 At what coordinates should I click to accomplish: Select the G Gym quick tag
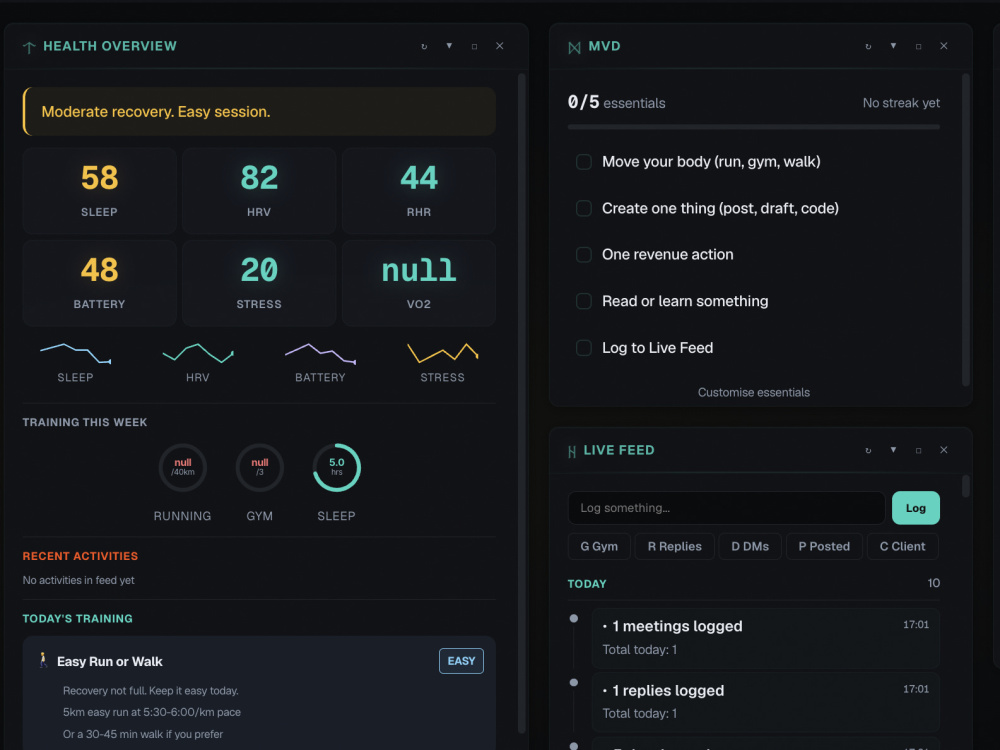599,547
